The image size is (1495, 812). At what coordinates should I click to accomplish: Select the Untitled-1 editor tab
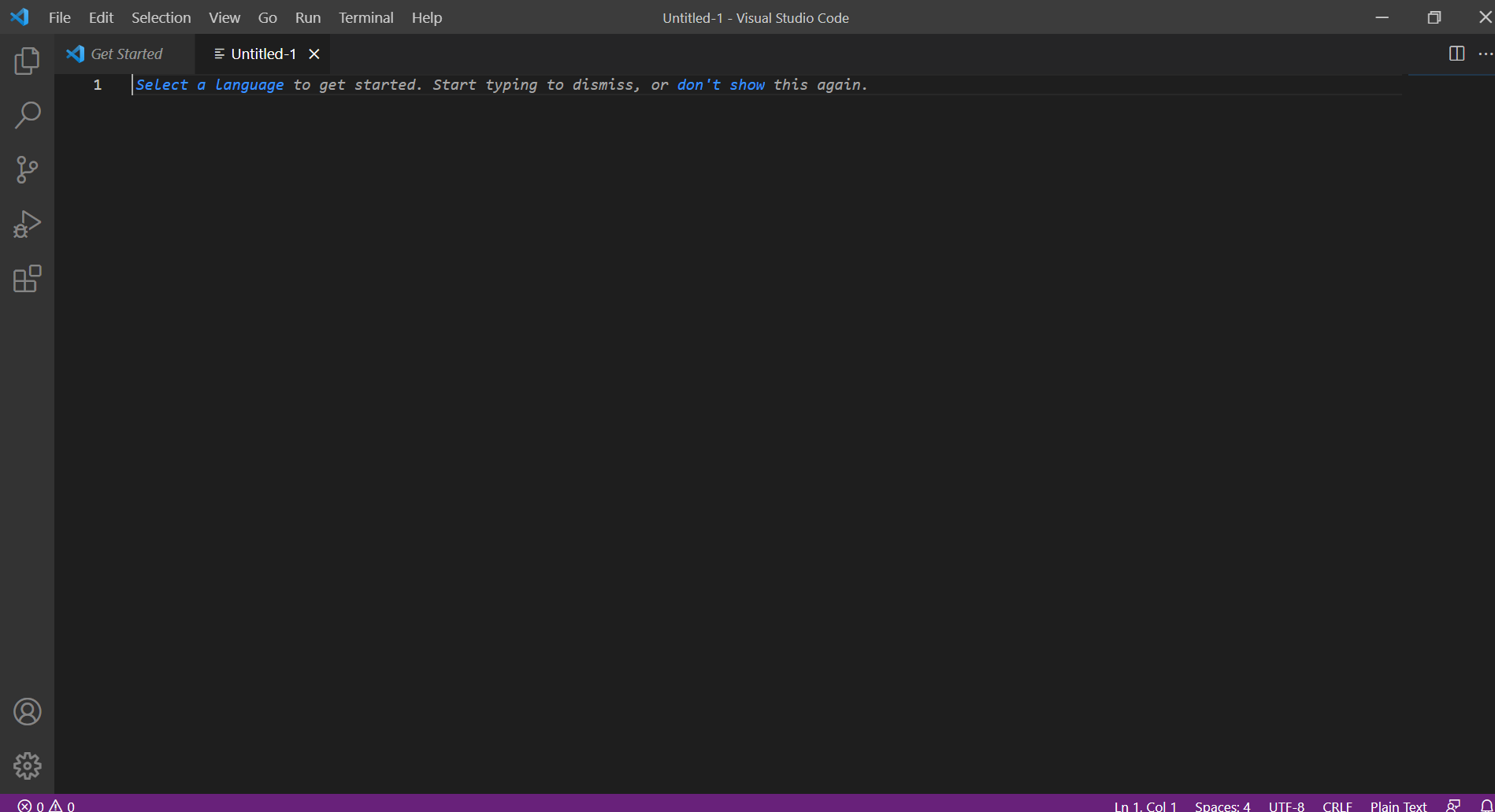(262, 54)
